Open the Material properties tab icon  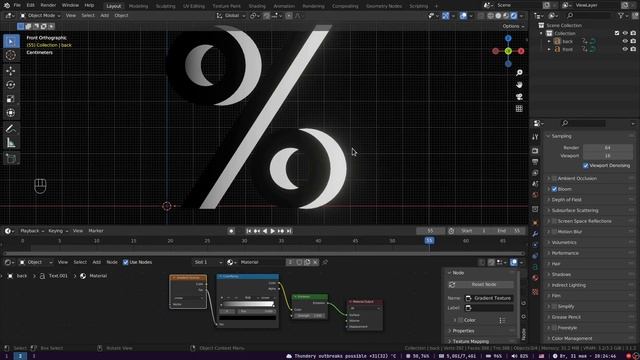click(x=535, y=278)
